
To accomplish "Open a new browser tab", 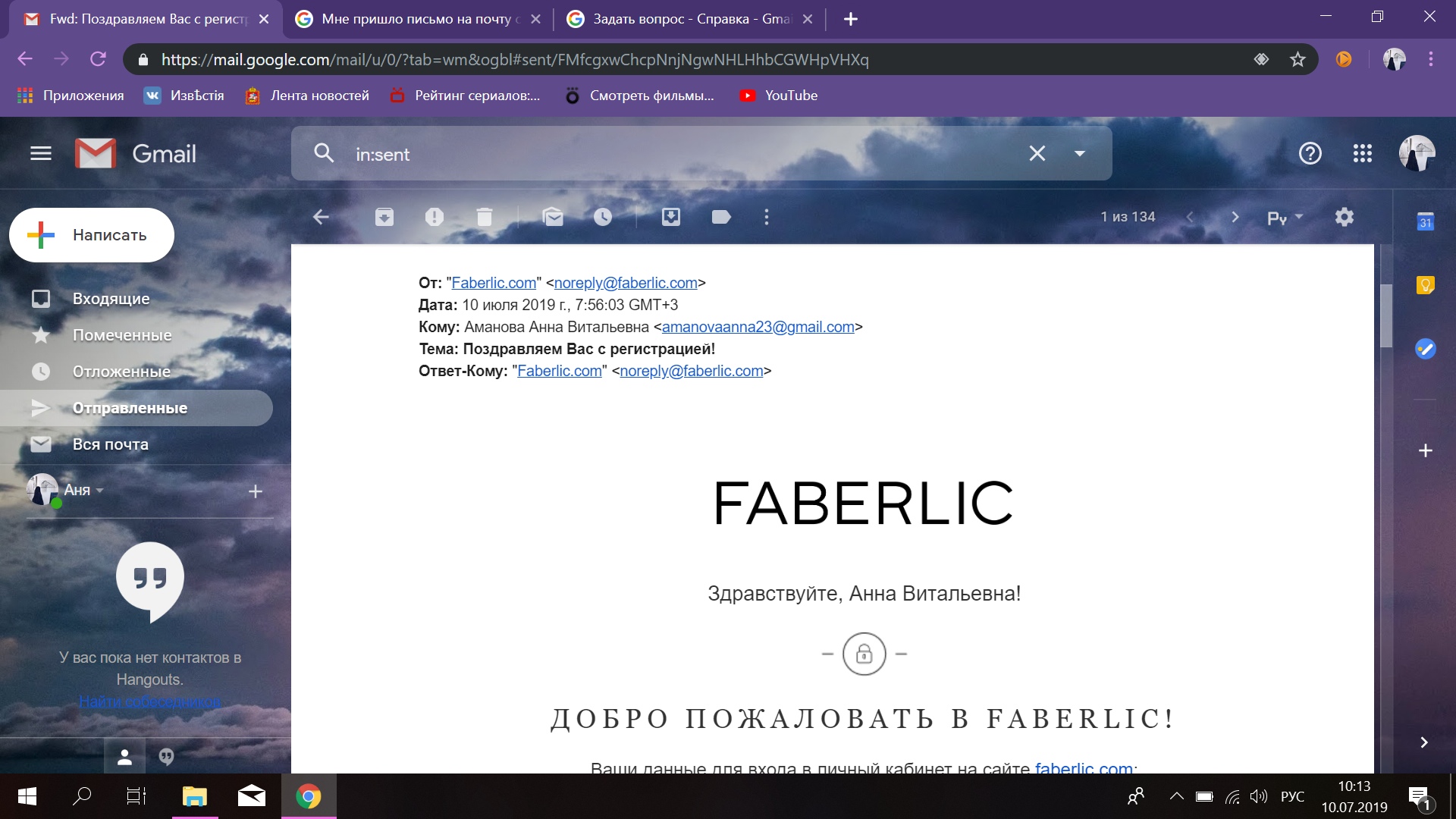I will (851, 19).
